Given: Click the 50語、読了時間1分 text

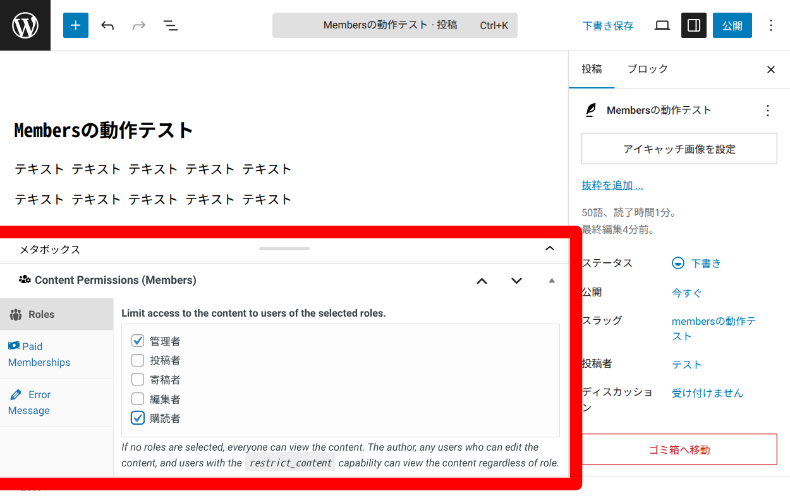Looking at the screenshot, I should pyautogui.click(x=628, y=213).
